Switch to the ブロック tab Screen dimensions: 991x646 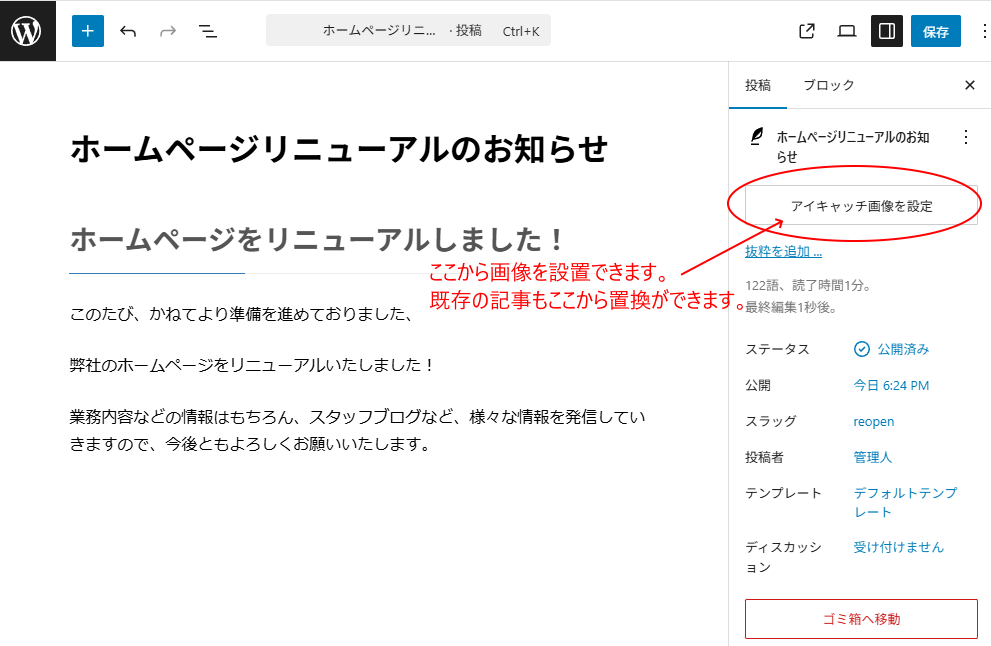pos(828,86)
